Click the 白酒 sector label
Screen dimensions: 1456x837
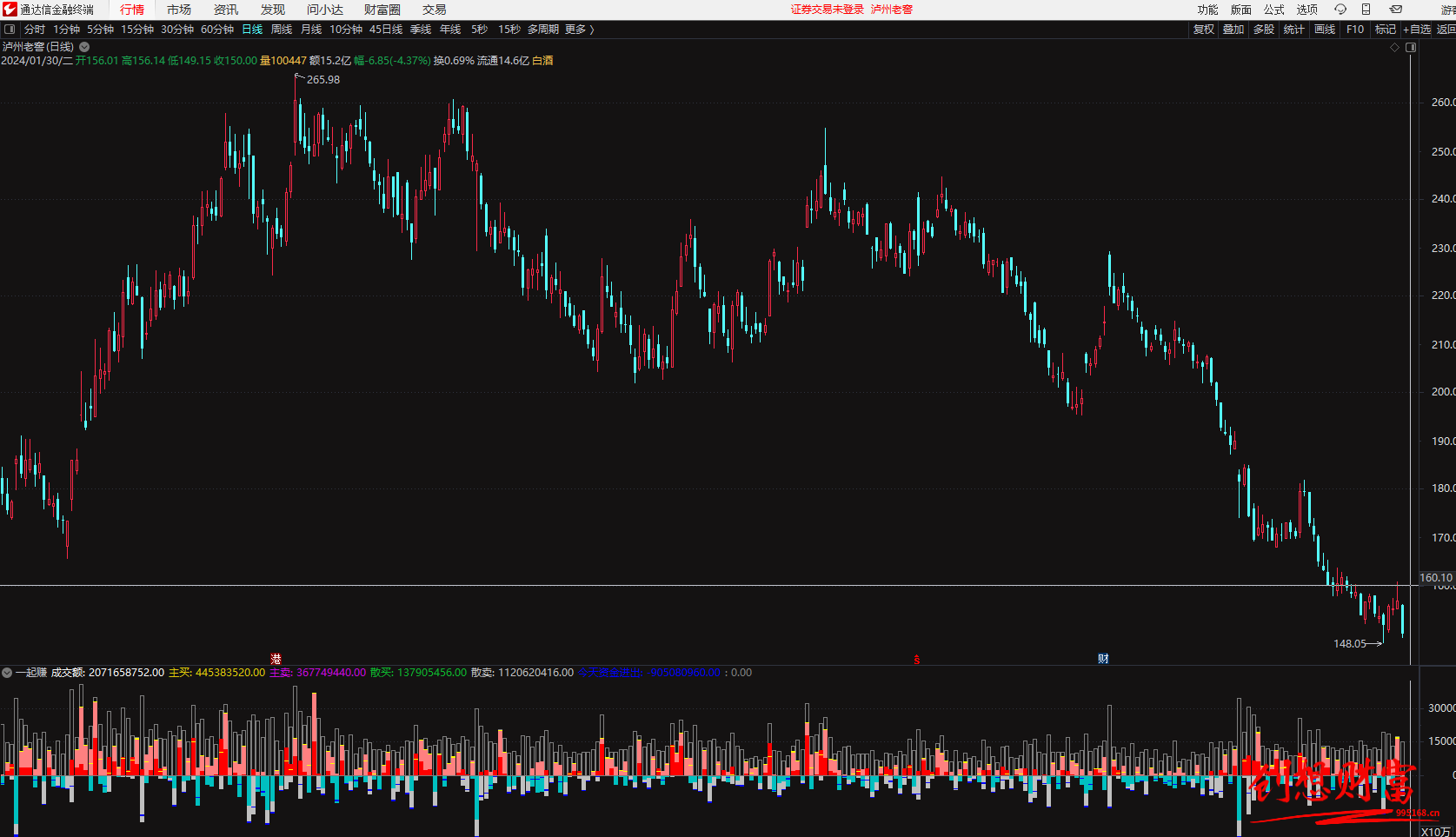[x=542, y=61]
